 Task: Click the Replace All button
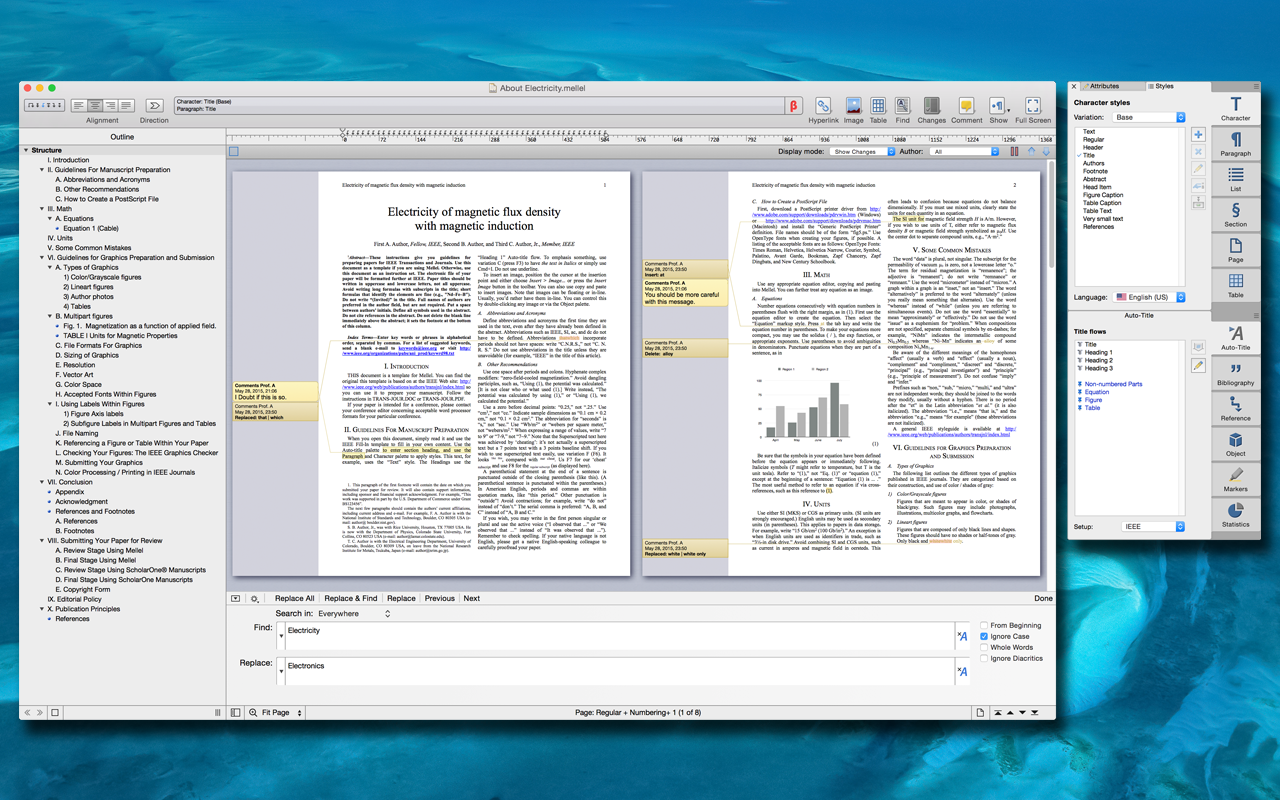[295, 598]
